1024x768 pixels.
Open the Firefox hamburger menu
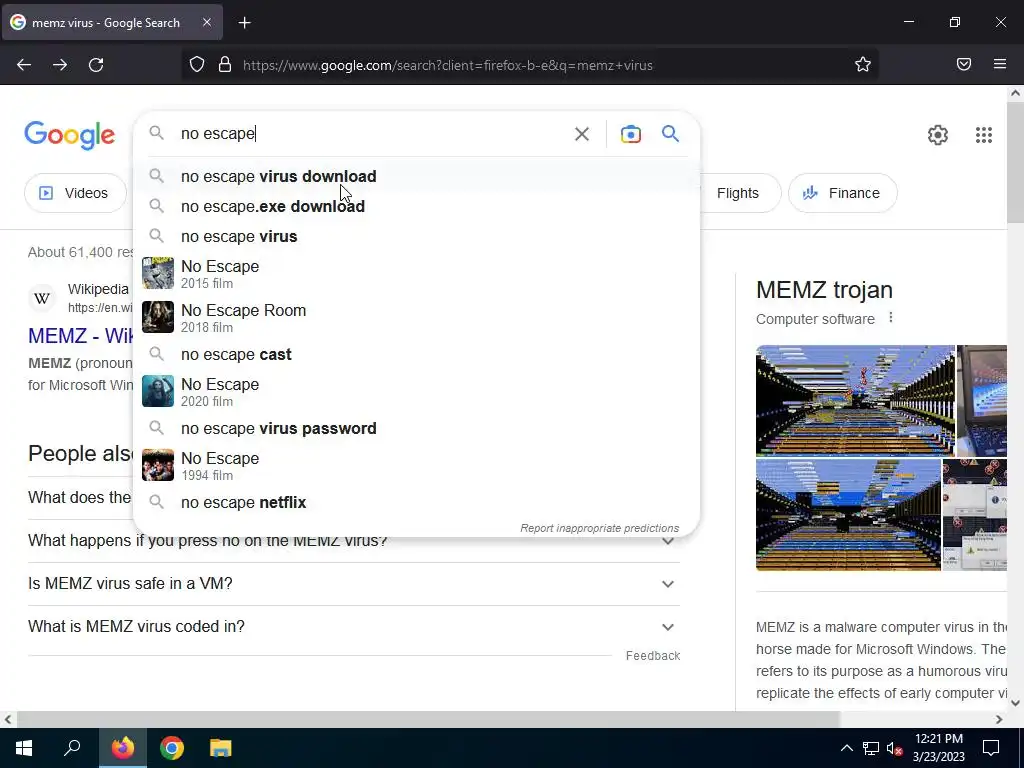[x=1000, y=64]
